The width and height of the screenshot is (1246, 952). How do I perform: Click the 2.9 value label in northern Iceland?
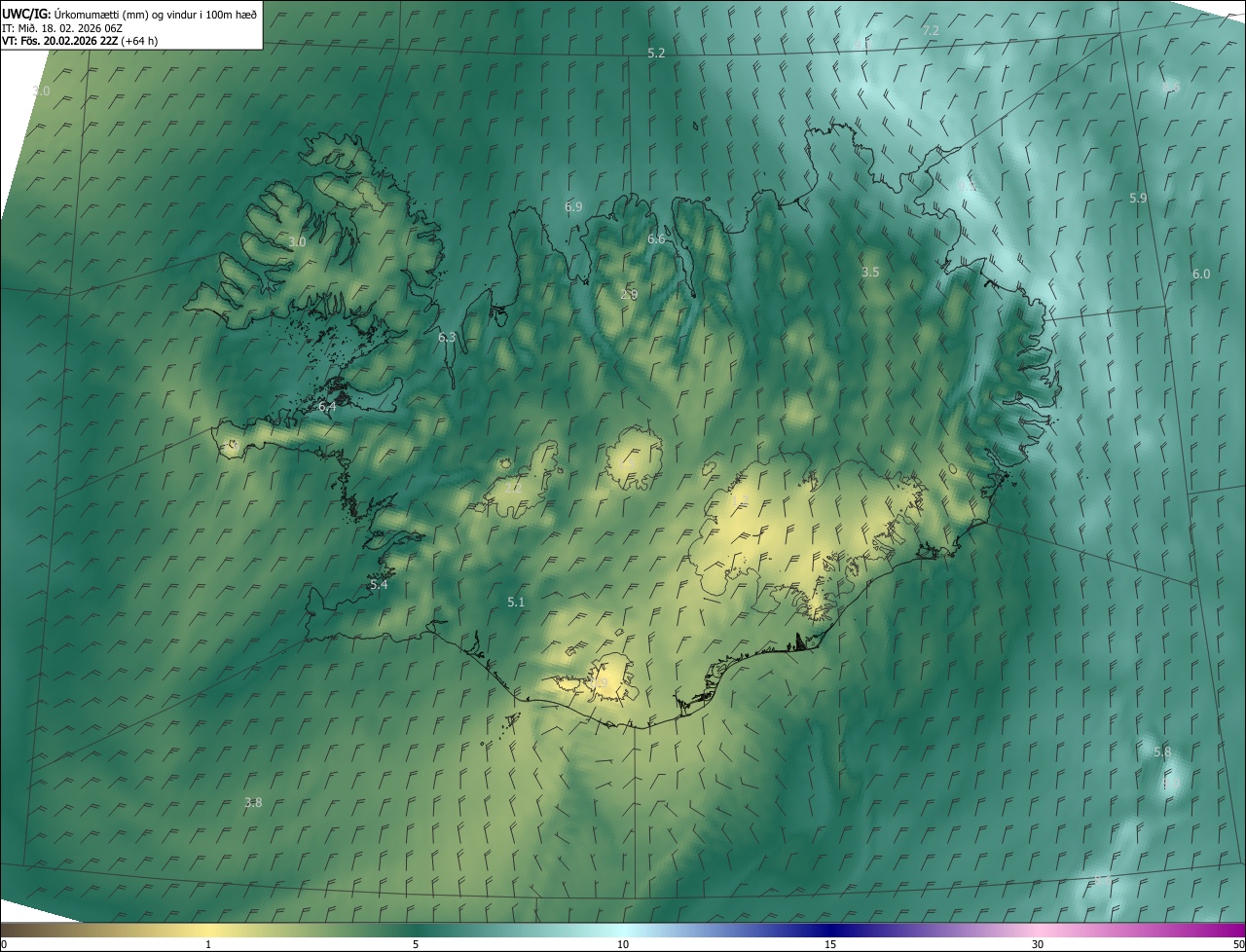click(x=629, y=294)
